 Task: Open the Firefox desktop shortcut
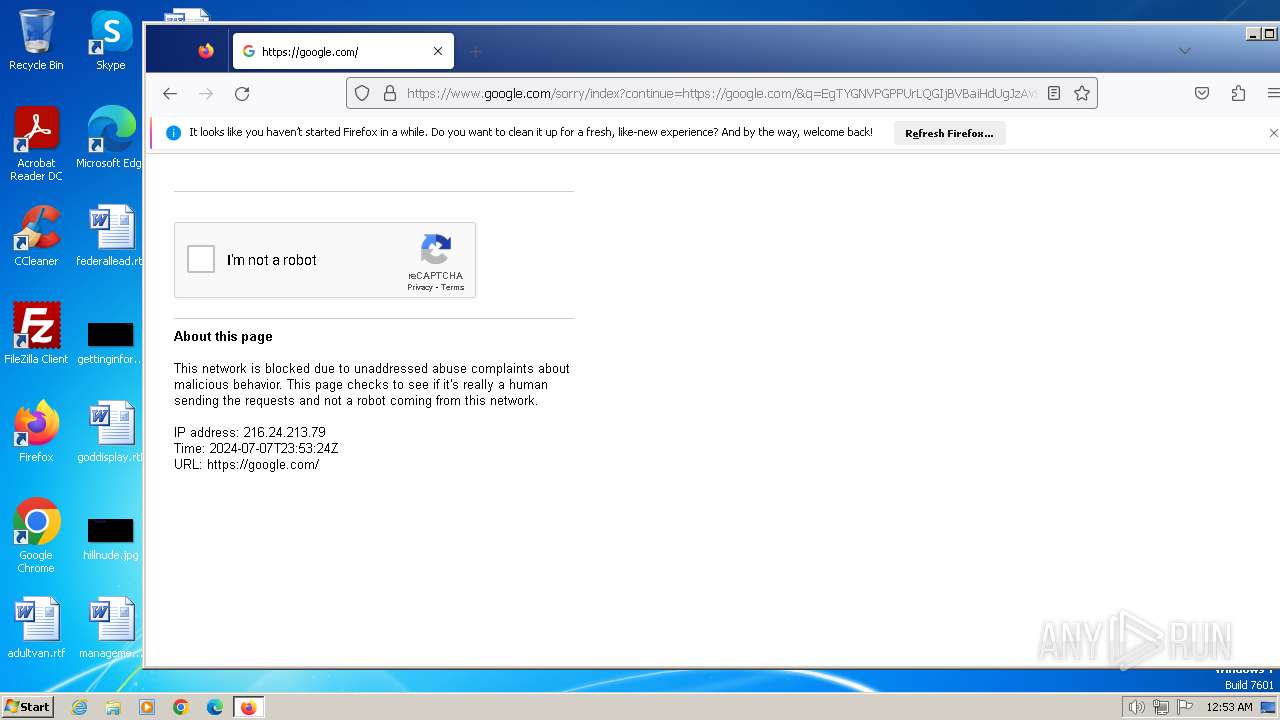pos(36,432)
